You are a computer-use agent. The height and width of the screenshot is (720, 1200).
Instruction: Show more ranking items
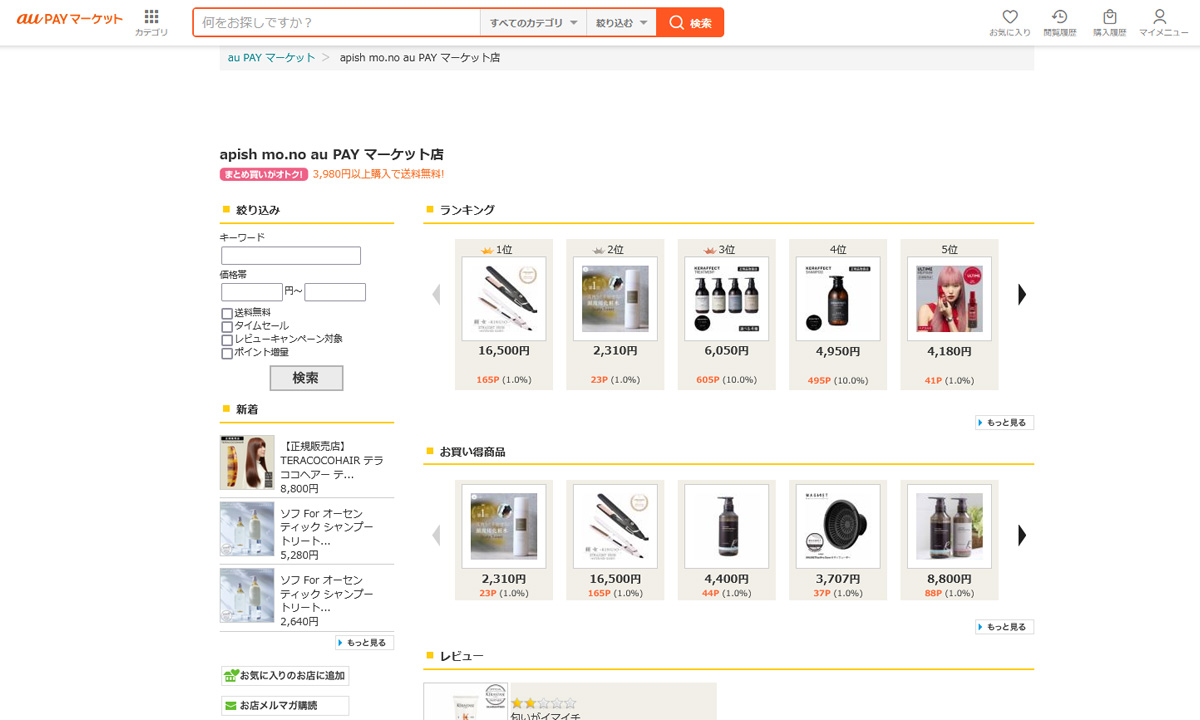(1004, 423)
